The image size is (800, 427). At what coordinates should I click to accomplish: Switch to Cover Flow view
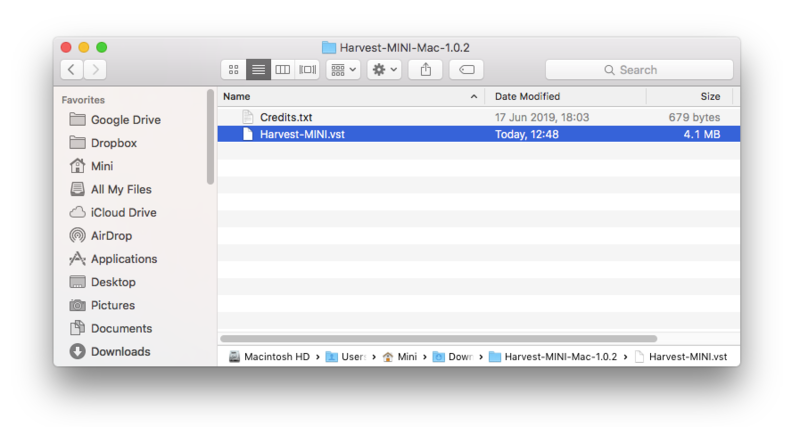(x=307, y=69)
